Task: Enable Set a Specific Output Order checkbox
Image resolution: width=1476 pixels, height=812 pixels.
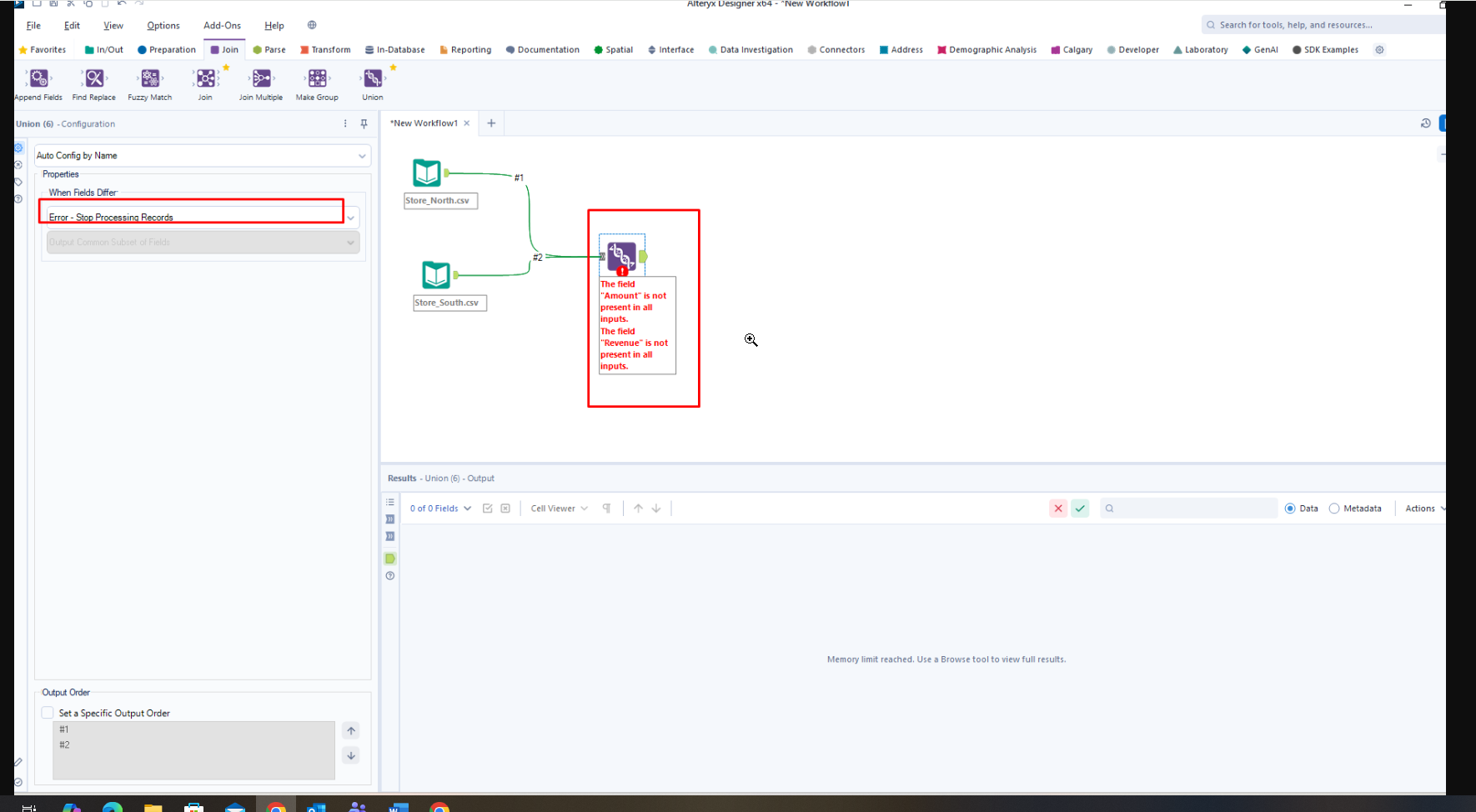Action: point(48,713)
